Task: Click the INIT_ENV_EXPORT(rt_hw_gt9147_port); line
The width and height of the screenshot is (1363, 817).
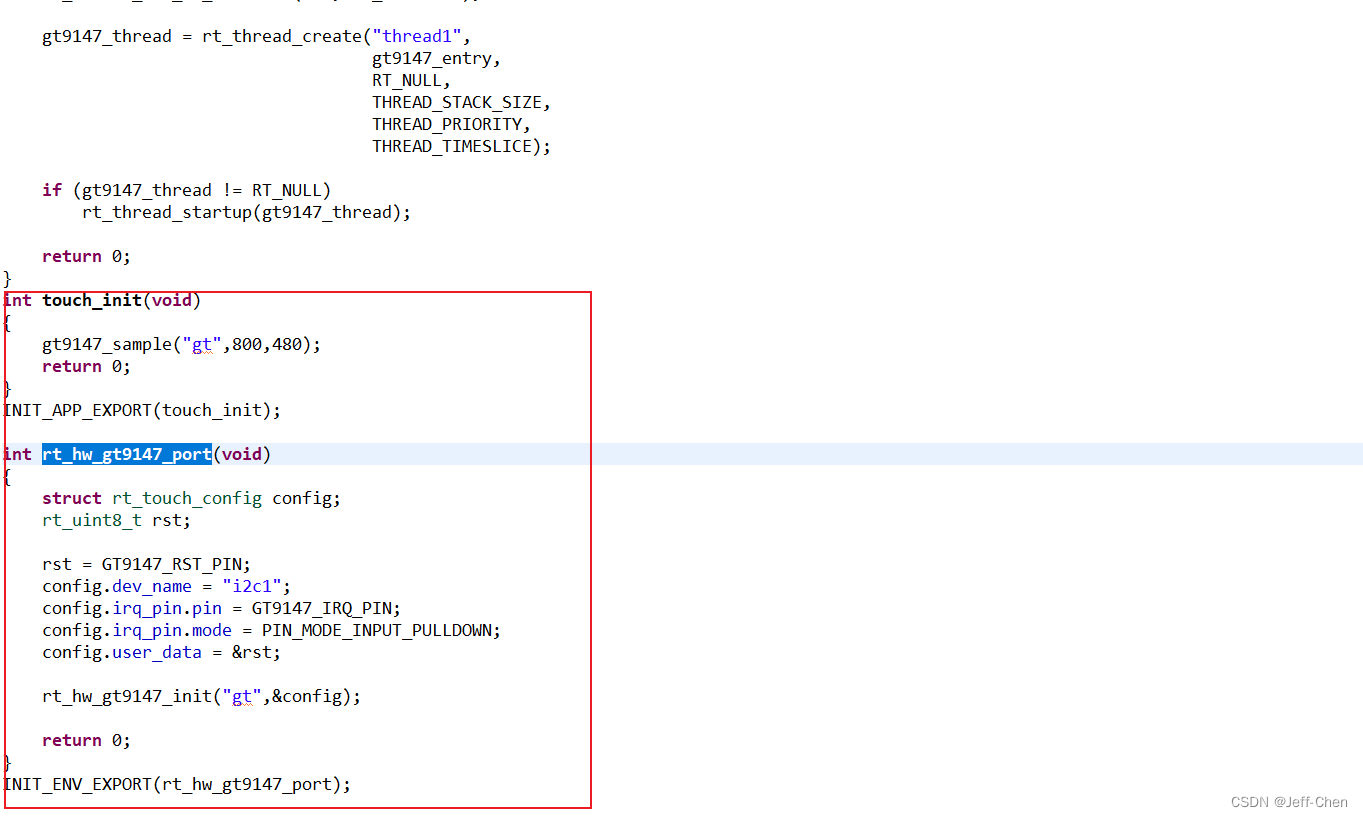Action: click(177, 784)
